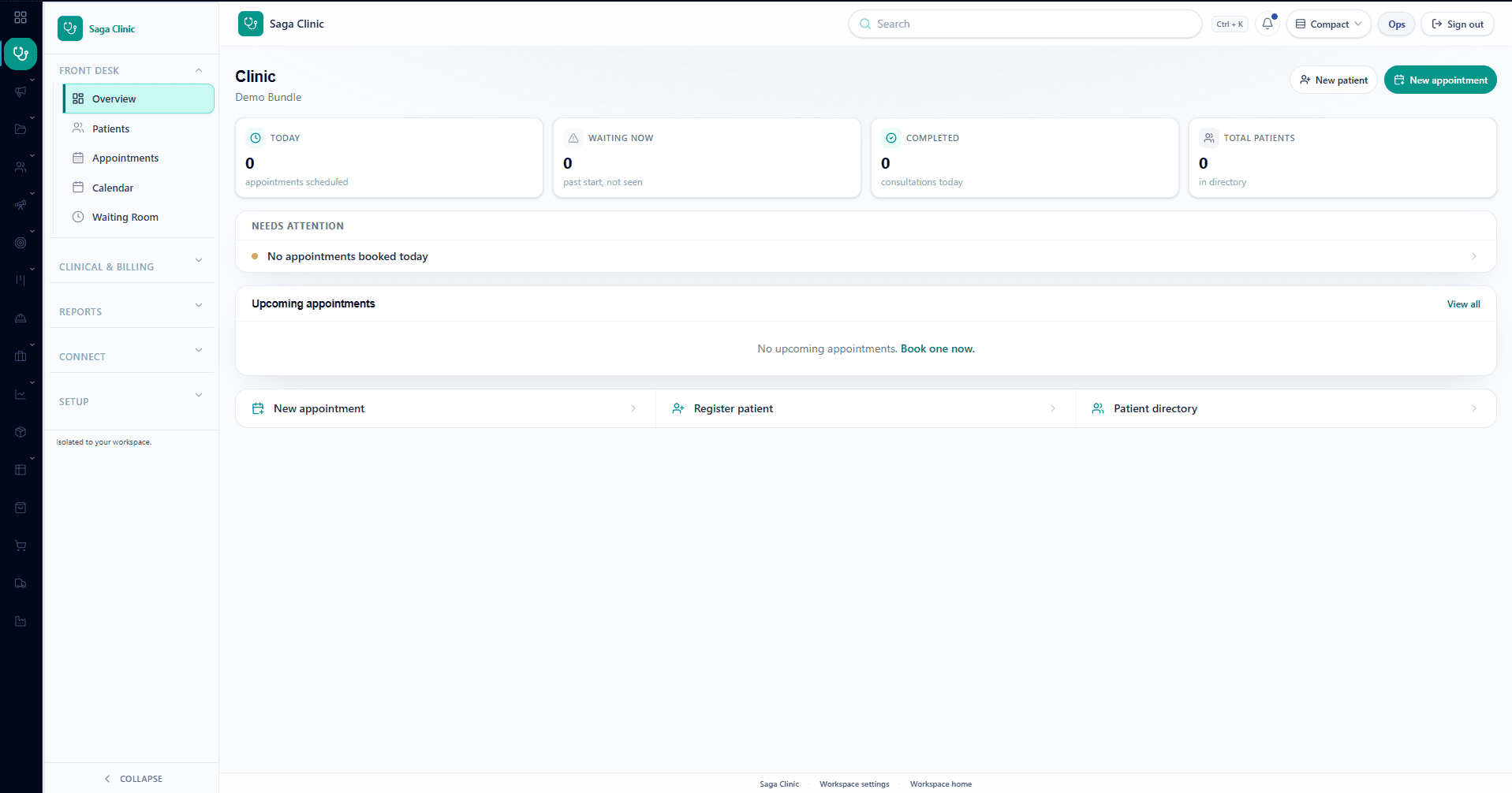Open Workspace home footer link
Screen dimensions: 1512x793
click(941, 784)
